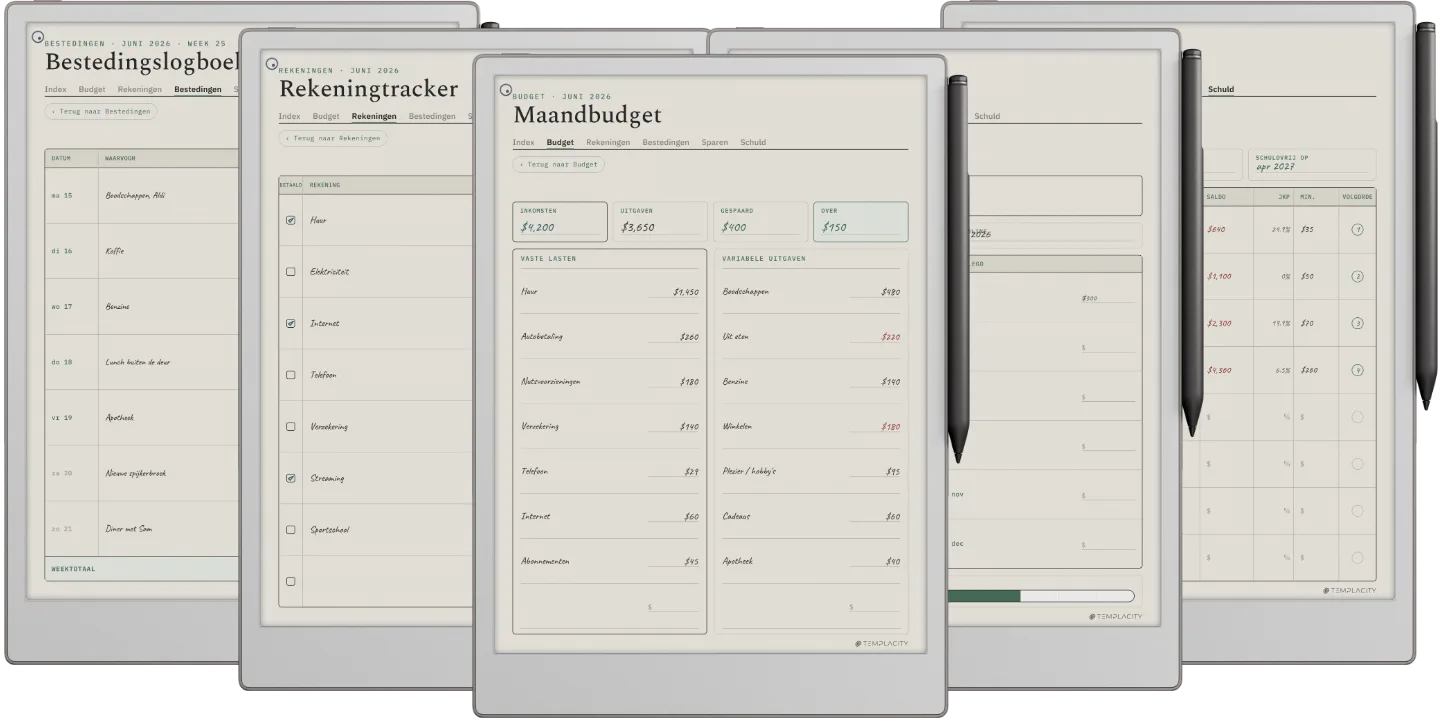
Task: Open Bestedingen tab in Rekeningtracker
Action: tap(432, 116)
